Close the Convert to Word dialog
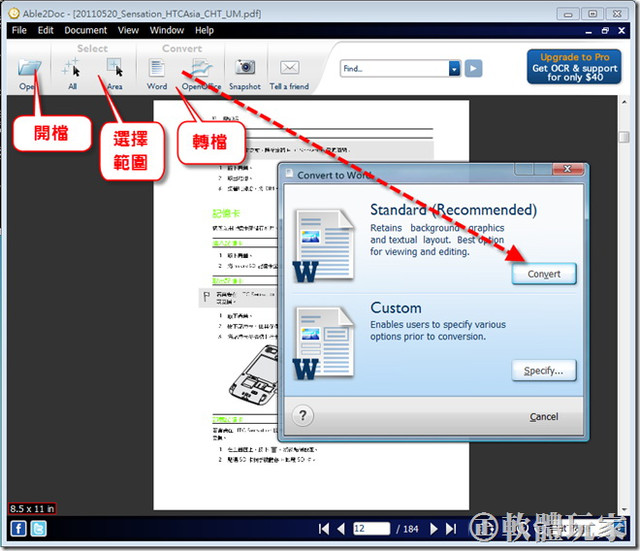This screenshot has height=551, width=640. 567,169
